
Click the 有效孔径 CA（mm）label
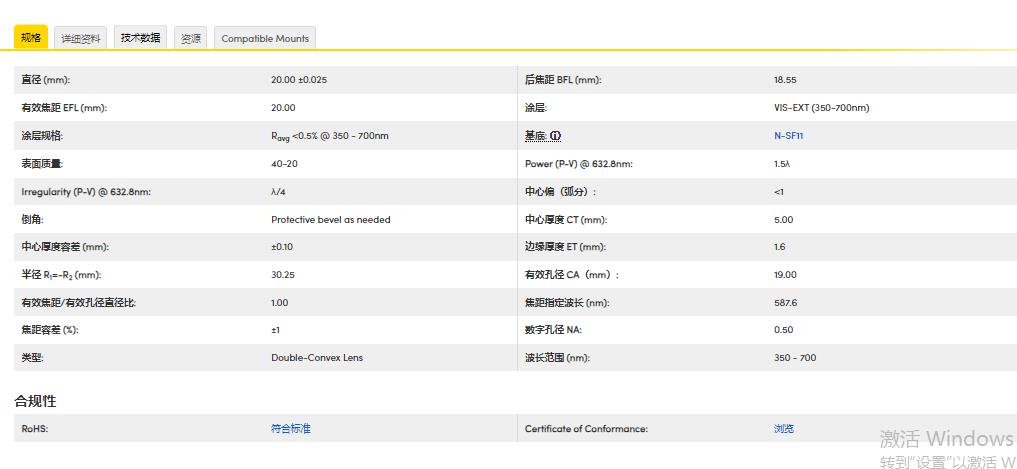coord(572,274)
